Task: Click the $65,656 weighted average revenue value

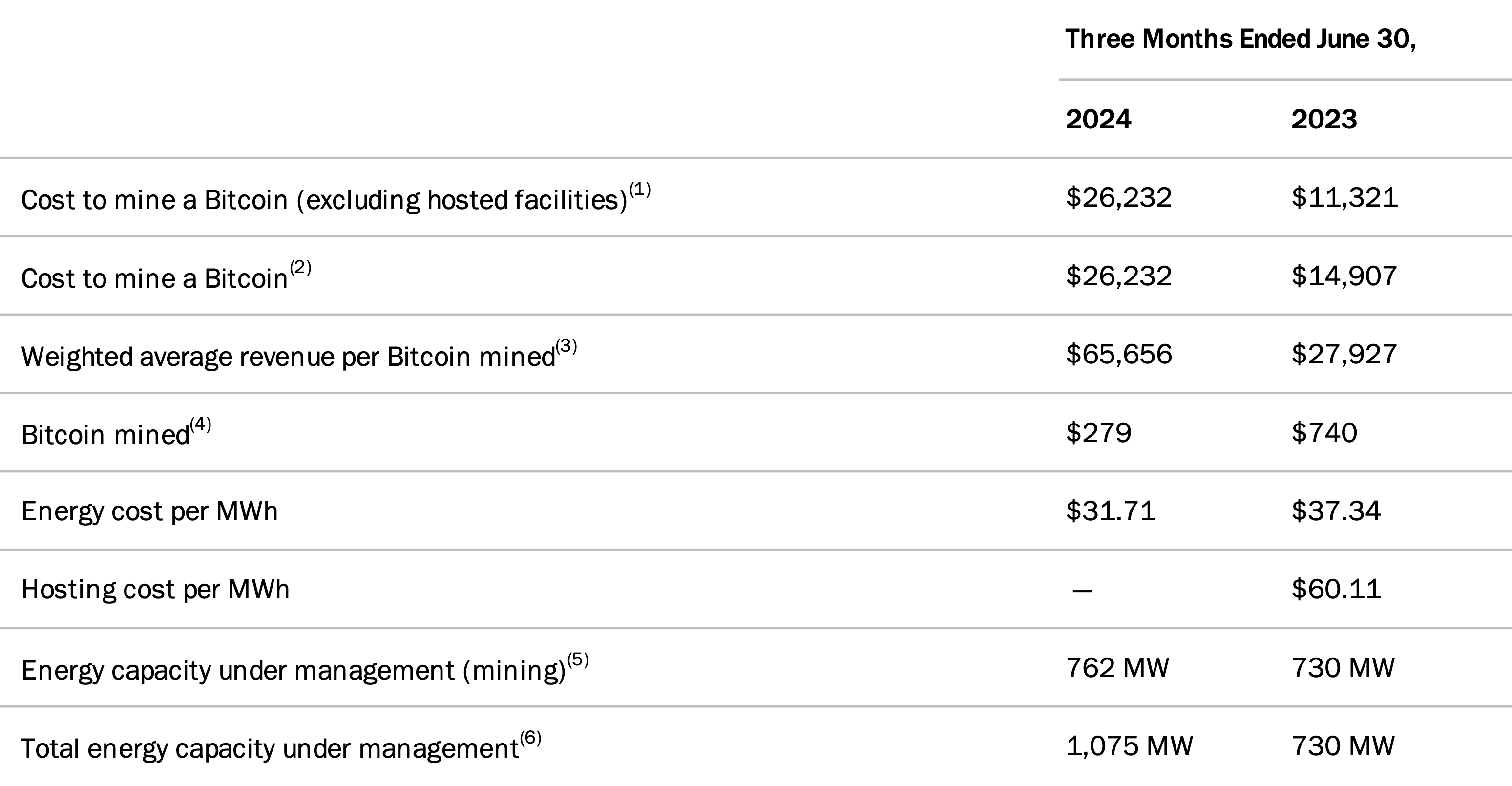Action: click(x=1119, y=355)
